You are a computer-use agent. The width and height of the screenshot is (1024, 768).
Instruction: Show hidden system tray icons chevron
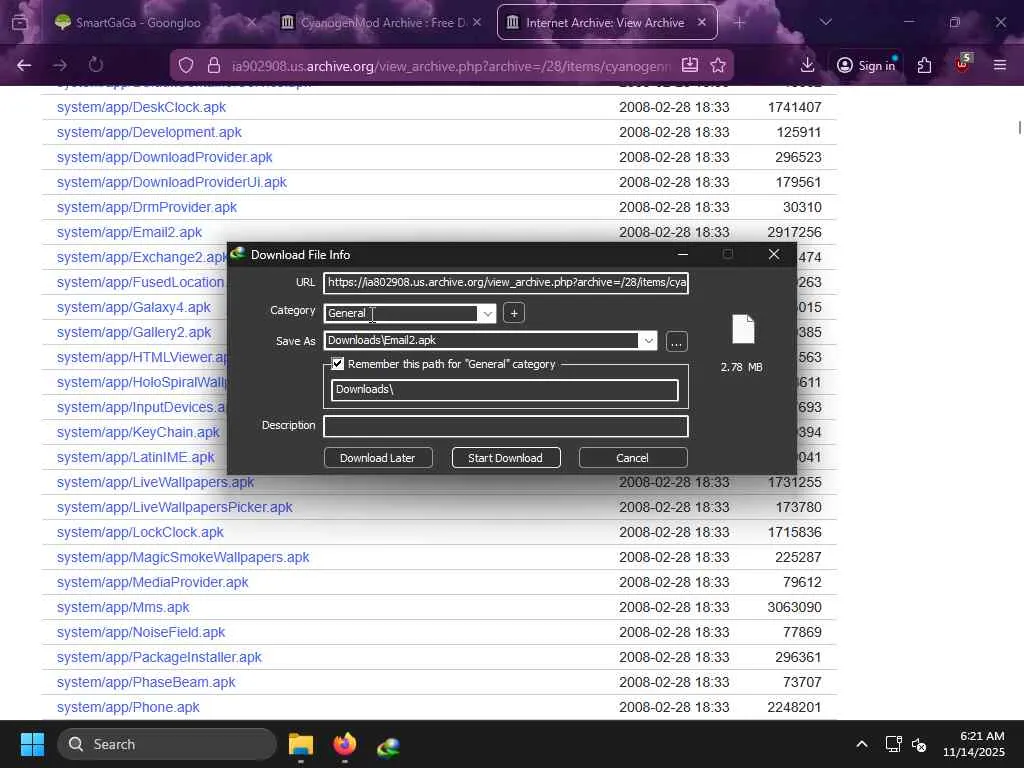pyautogui.click(x=862, y=744)
